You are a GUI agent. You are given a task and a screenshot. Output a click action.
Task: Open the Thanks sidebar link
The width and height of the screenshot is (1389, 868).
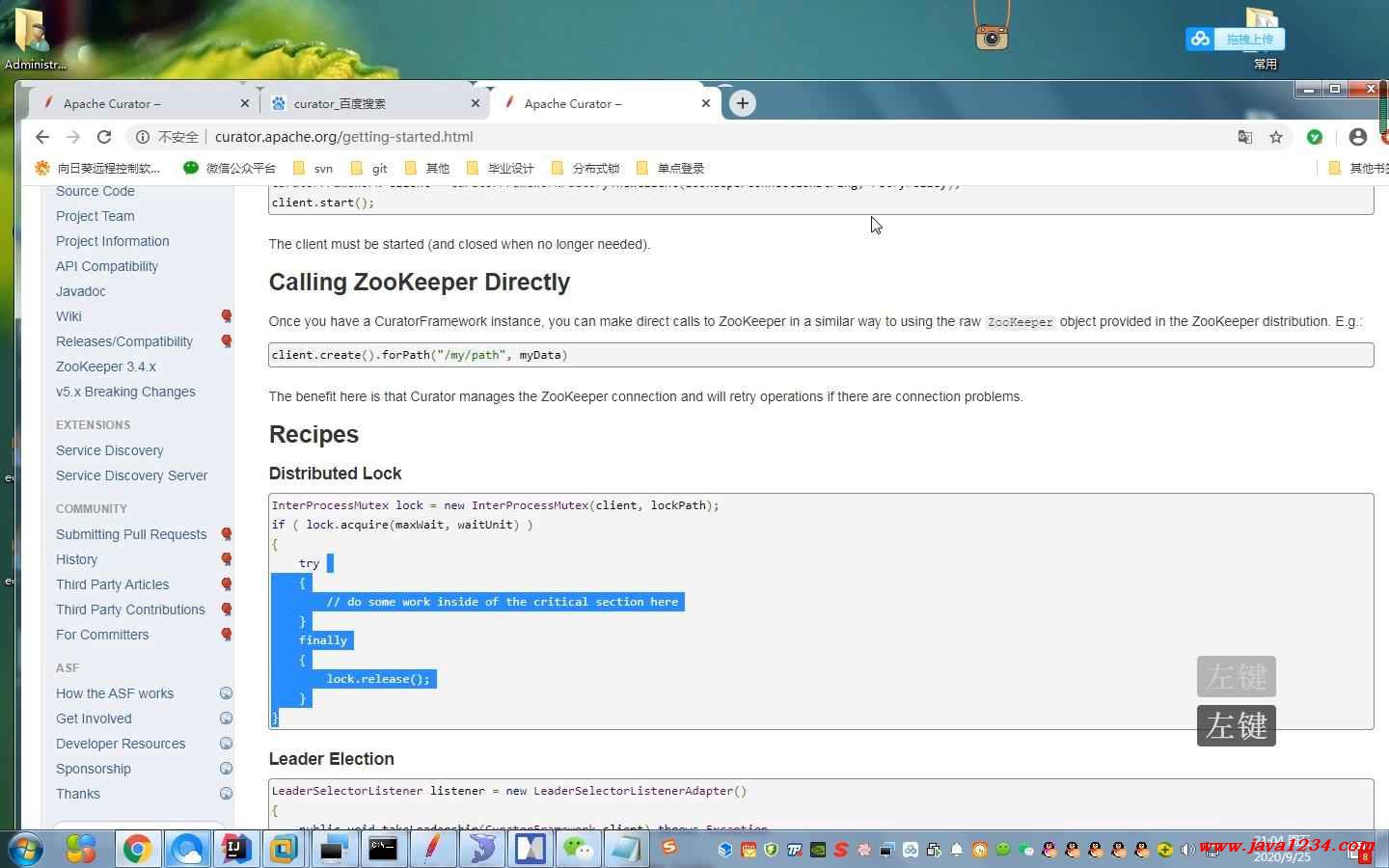[x=78, y=794]
